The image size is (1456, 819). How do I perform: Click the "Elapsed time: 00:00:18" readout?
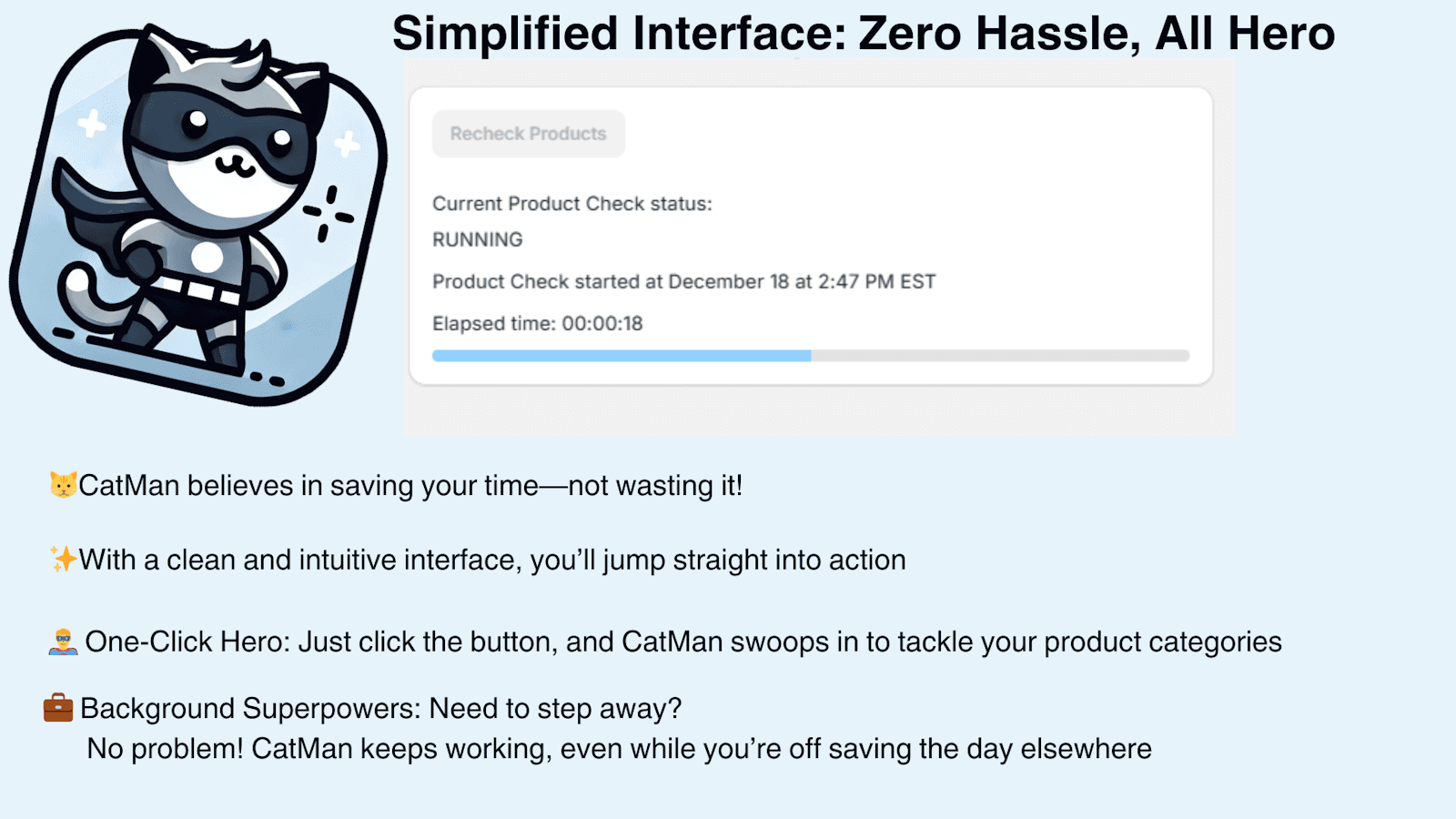(537, 324)
